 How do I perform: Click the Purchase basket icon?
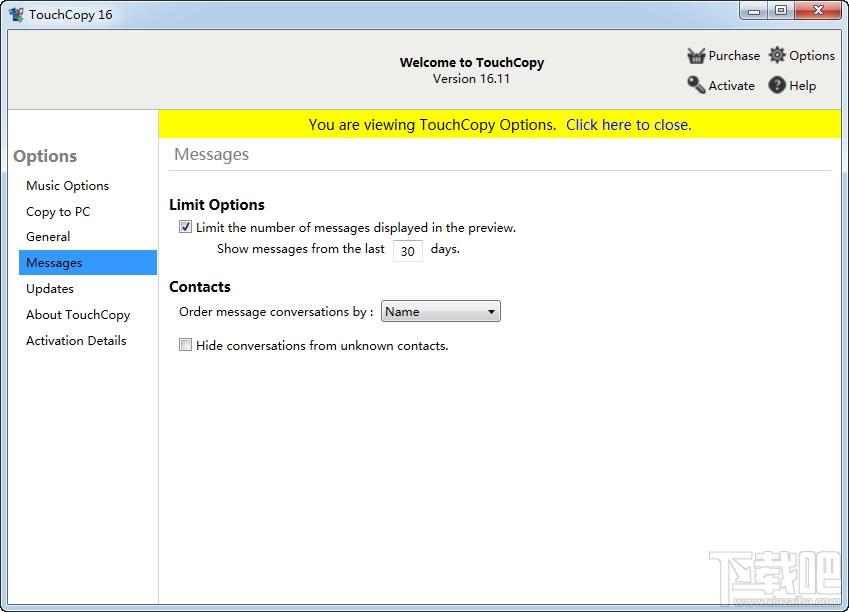pos(696,56)
